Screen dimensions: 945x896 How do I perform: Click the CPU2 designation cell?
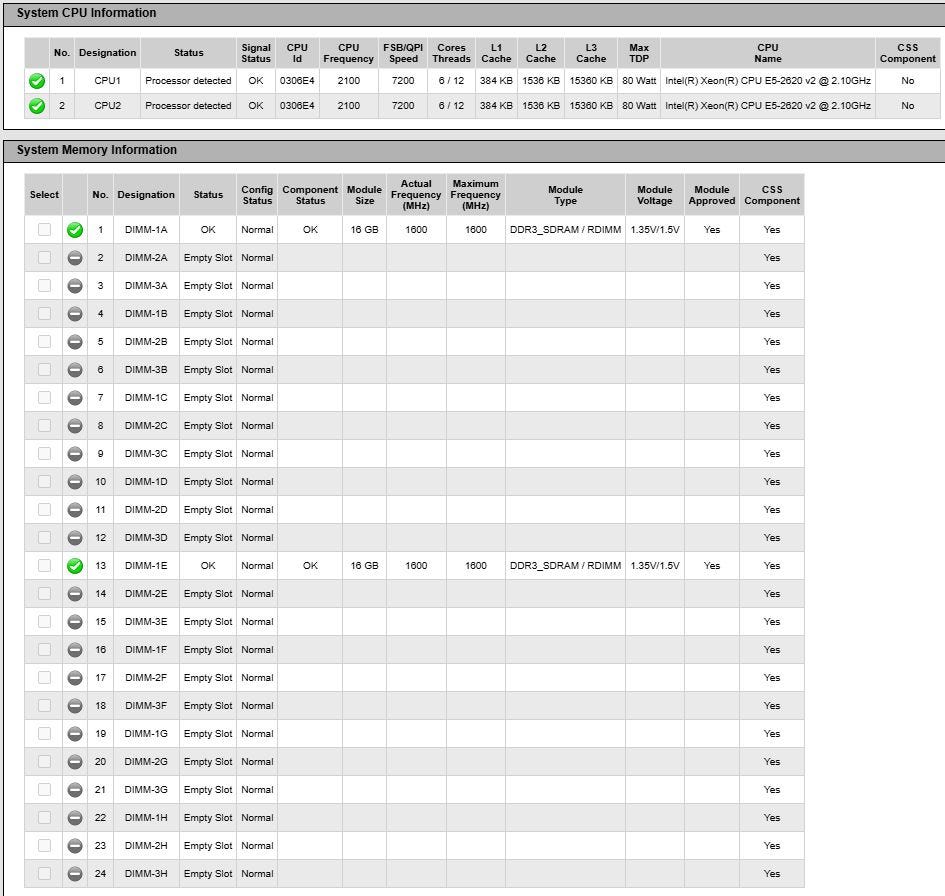click(107, 106)
